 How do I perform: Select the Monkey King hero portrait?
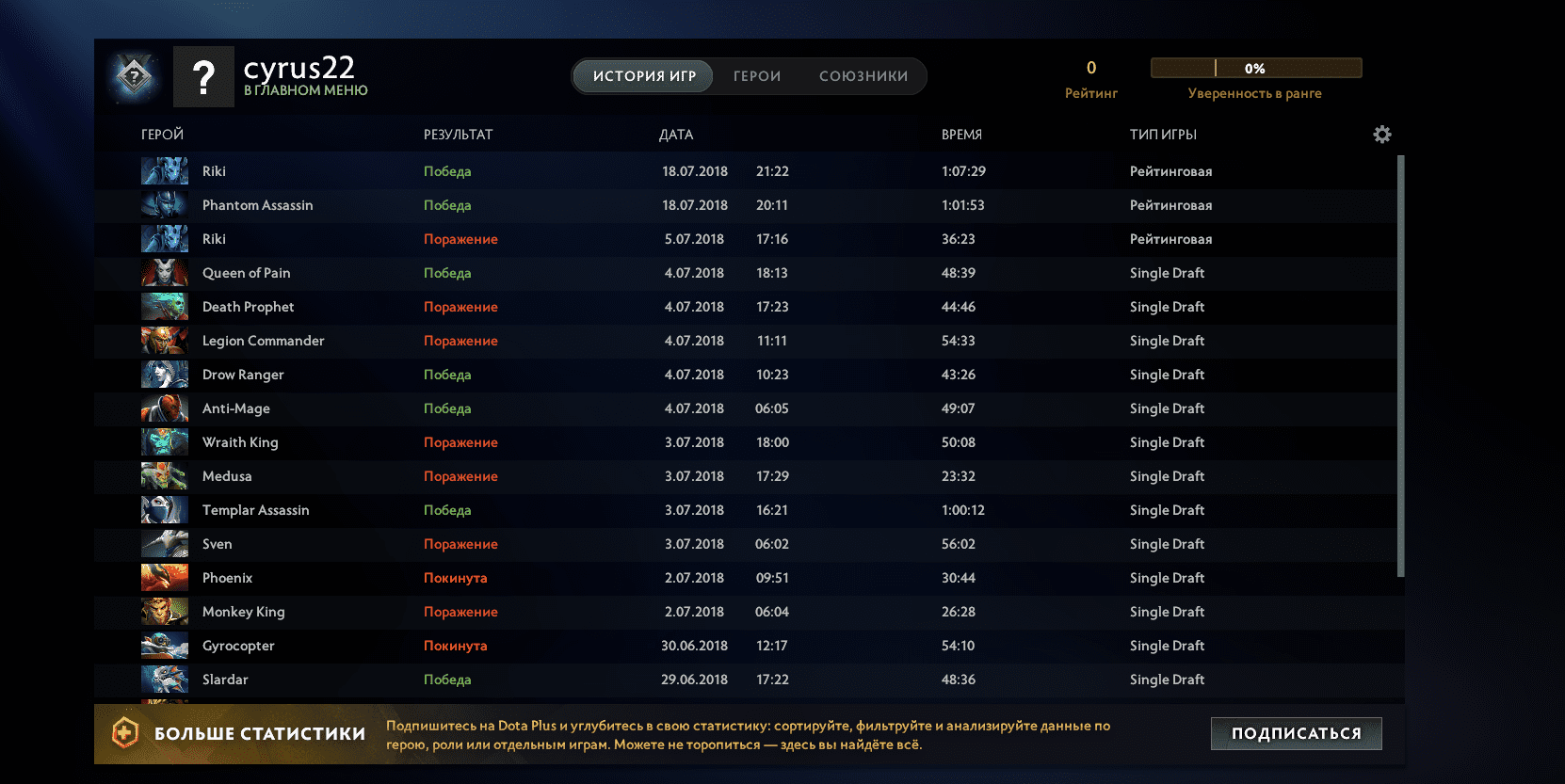click(164, 612)
